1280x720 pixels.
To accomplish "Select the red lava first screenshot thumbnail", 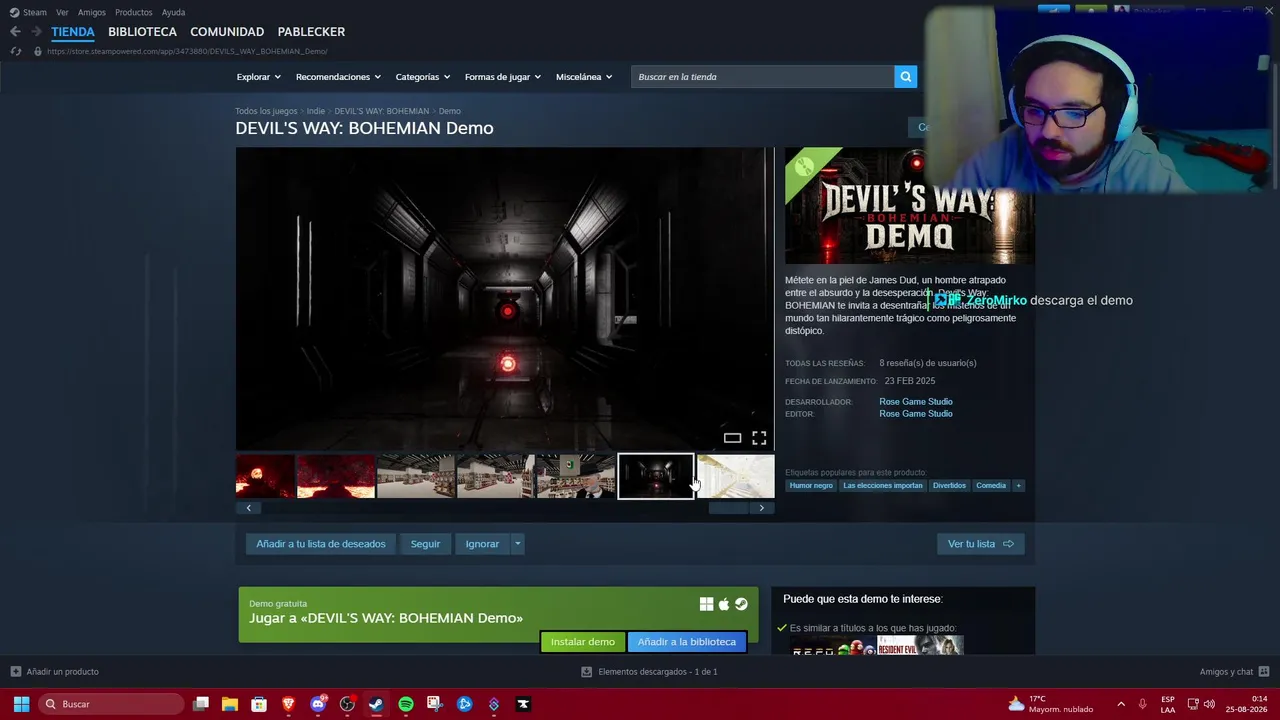I will (265, 476).
